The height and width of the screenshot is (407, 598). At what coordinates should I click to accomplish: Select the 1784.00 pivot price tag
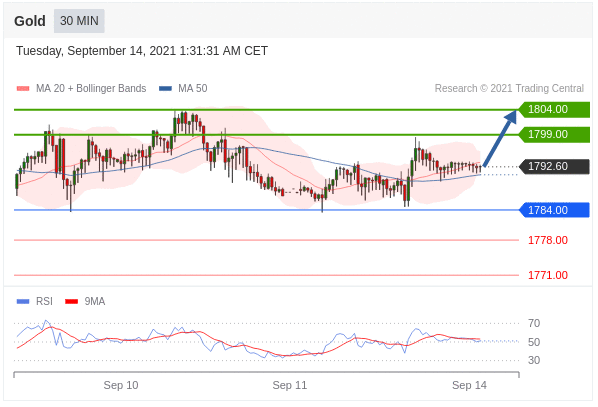555,210
